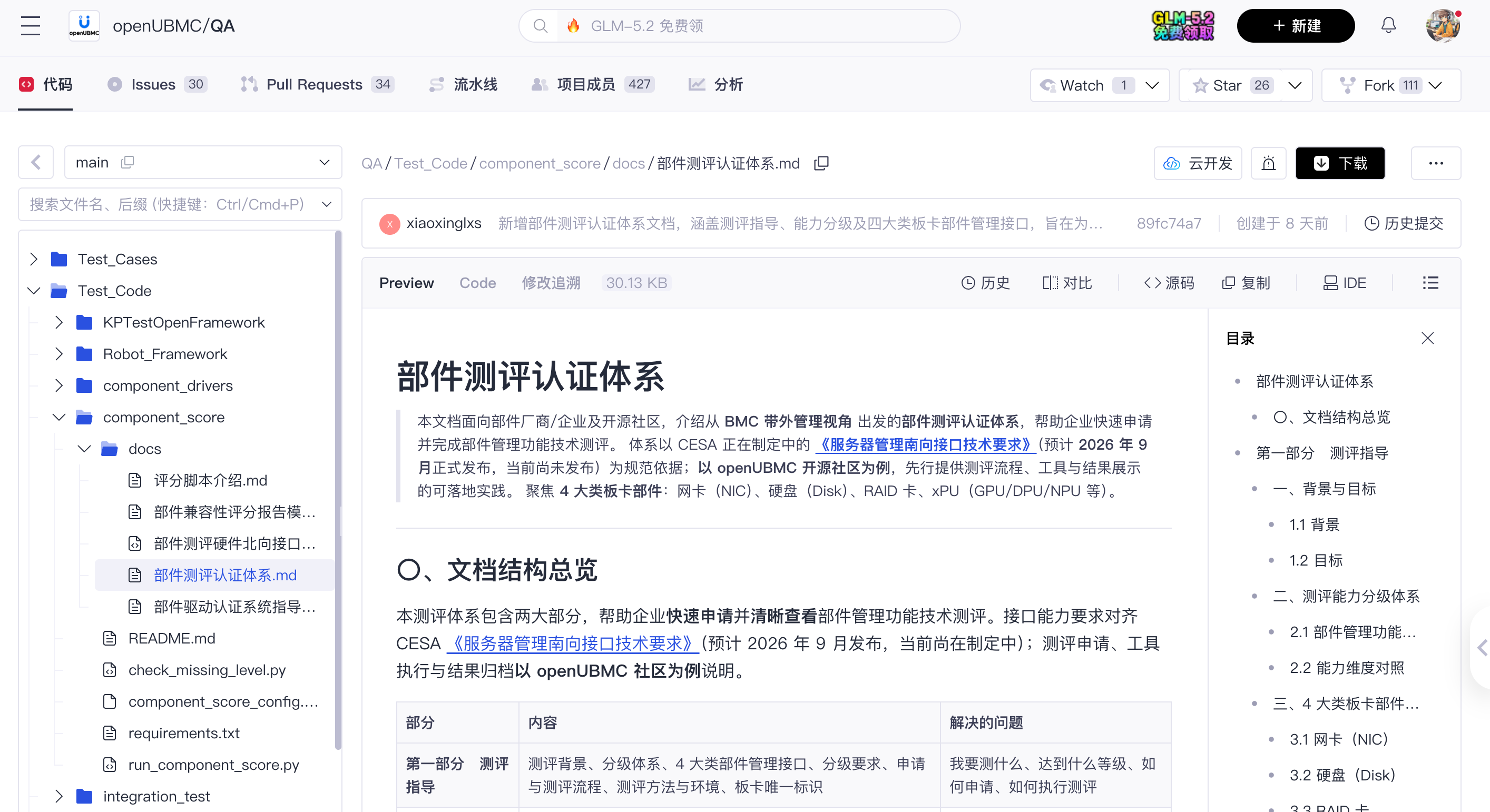Collapse the file tree sidebar

pos(36,162)
